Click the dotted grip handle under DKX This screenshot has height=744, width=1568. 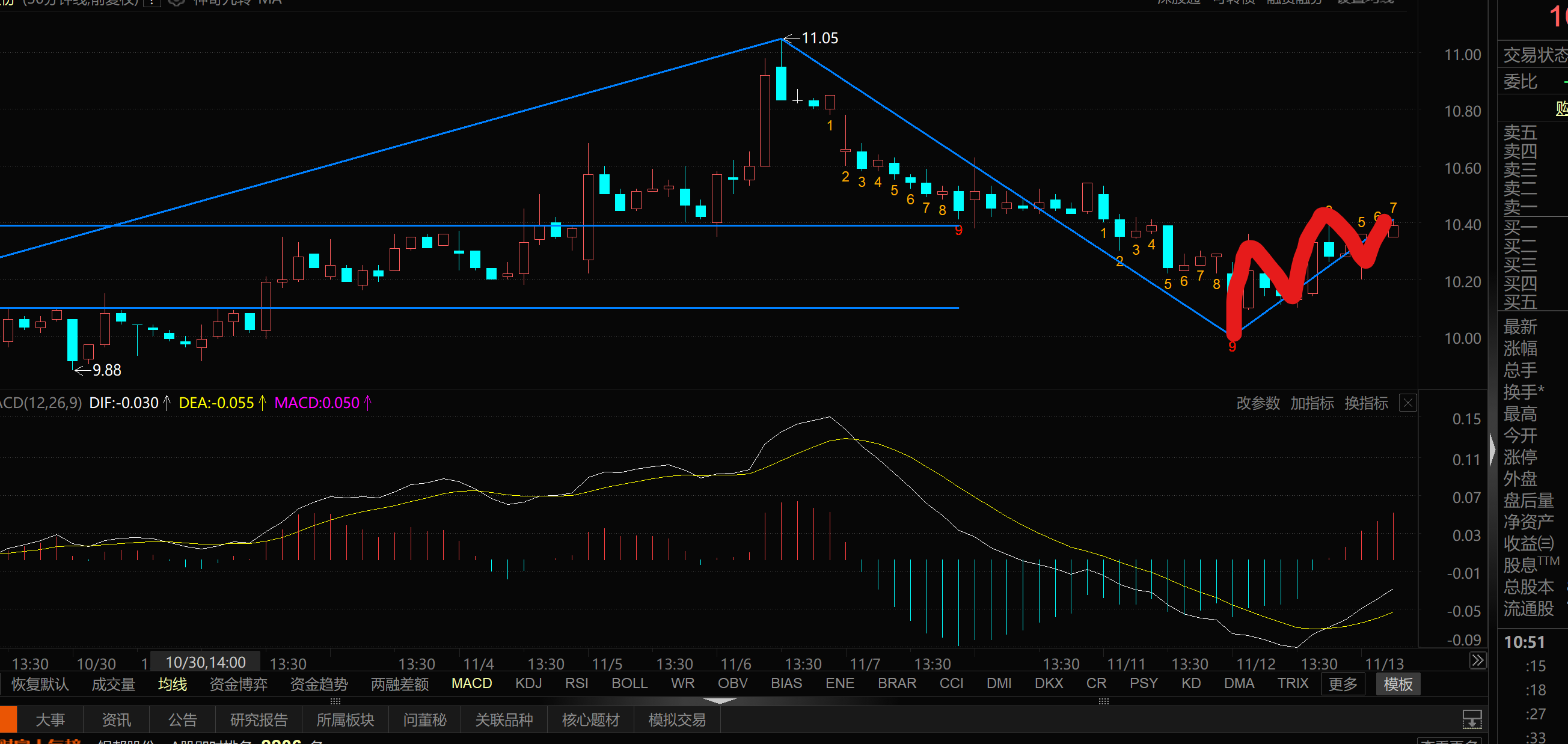(1104, 701)
